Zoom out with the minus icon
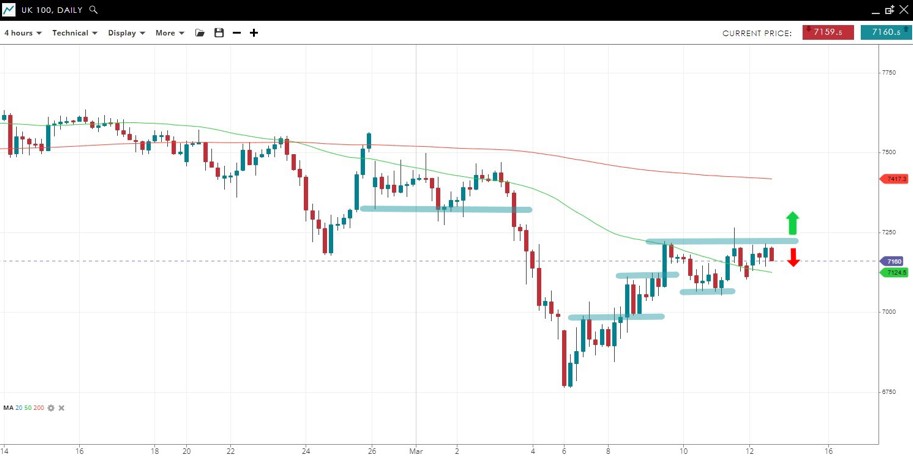Image resolution: width=913 pixels, height=460 pixels. coord(236,33)
